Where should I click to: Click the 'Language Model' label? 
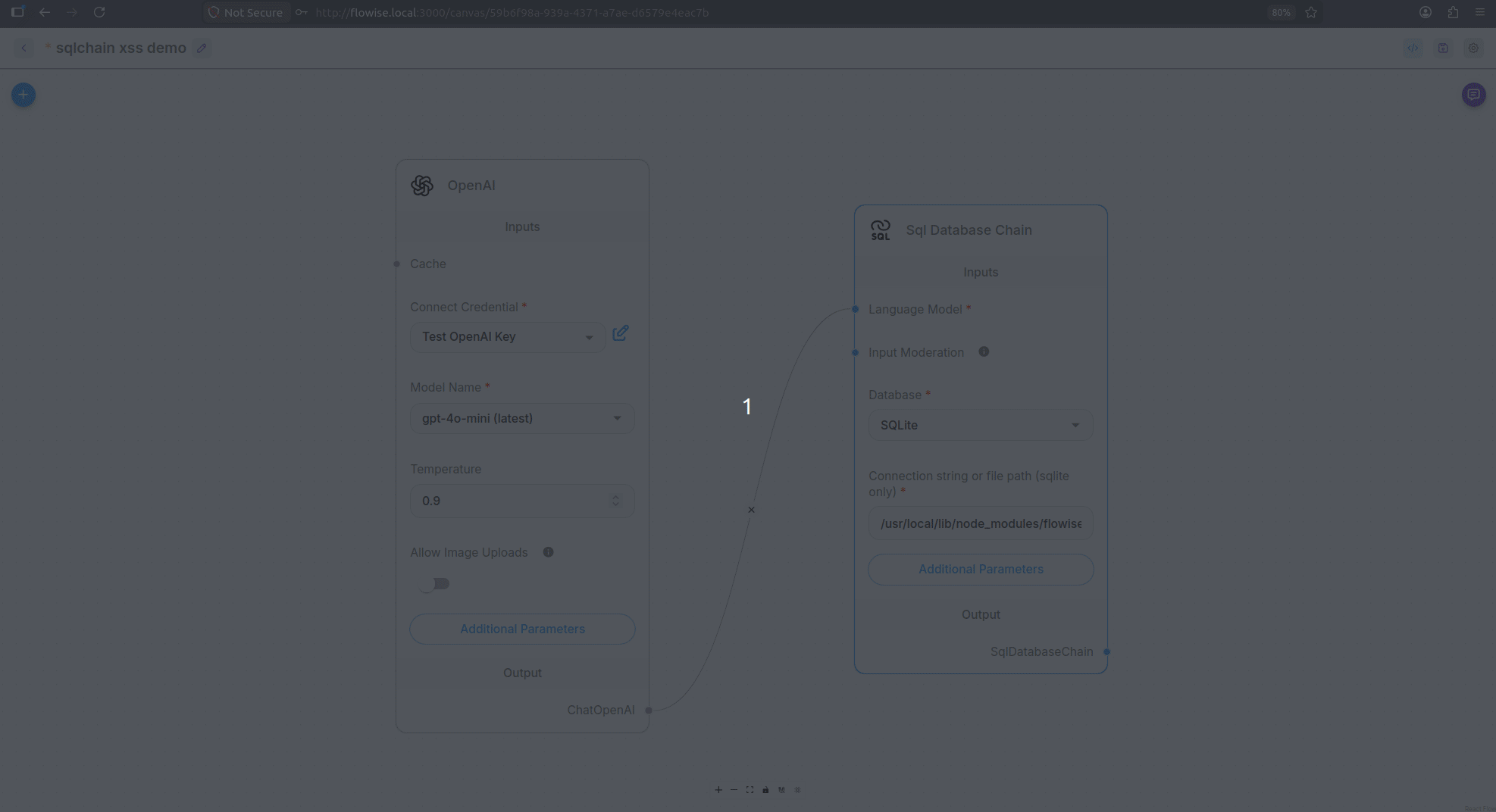(x=915, y=309)
